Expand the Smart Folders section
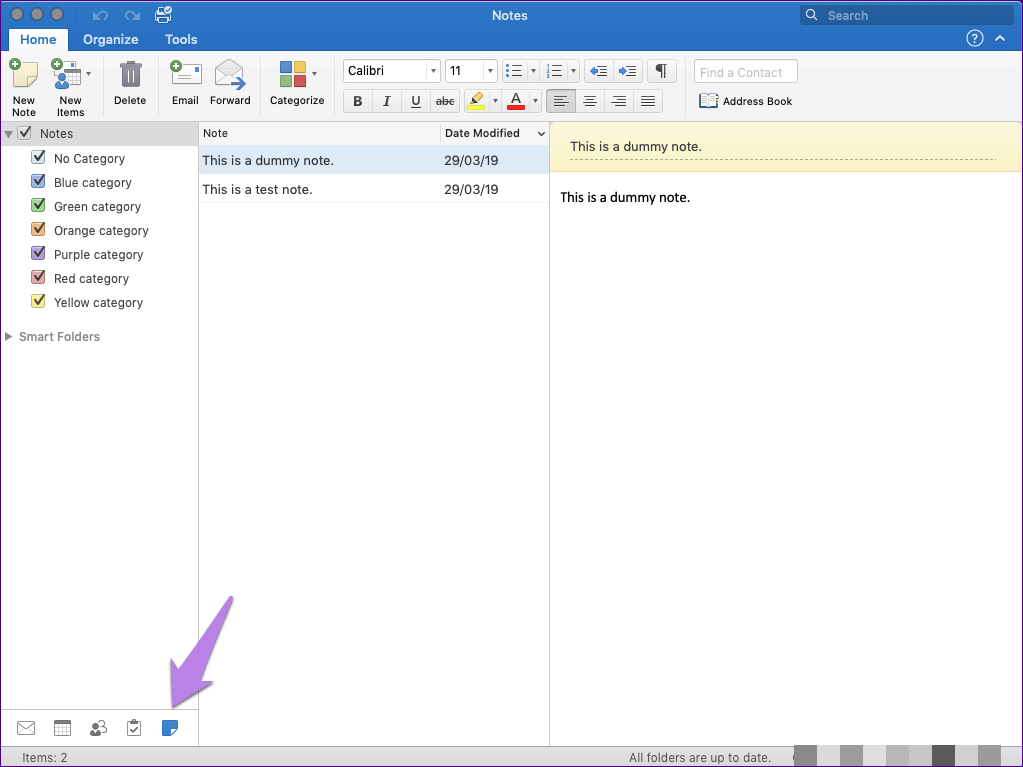The height and width of the screenshot is (767, 1023). point(10,337)
